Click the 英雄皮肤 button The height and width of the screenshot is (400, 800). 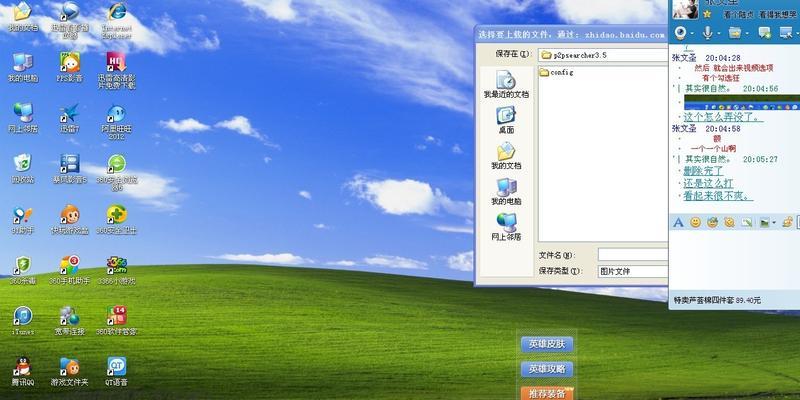(547, 344)
